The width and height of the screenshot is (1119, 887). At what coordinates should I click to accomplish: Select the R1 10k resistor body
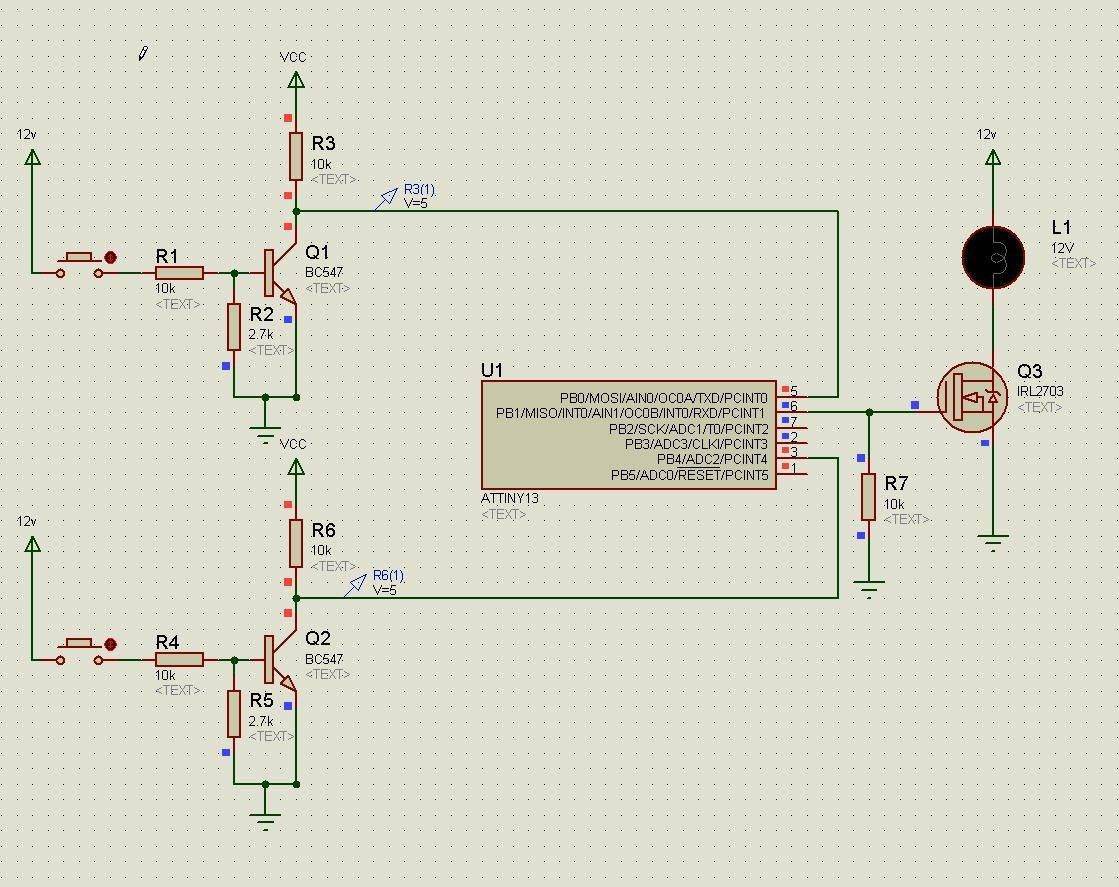click(x=179, y=272)
